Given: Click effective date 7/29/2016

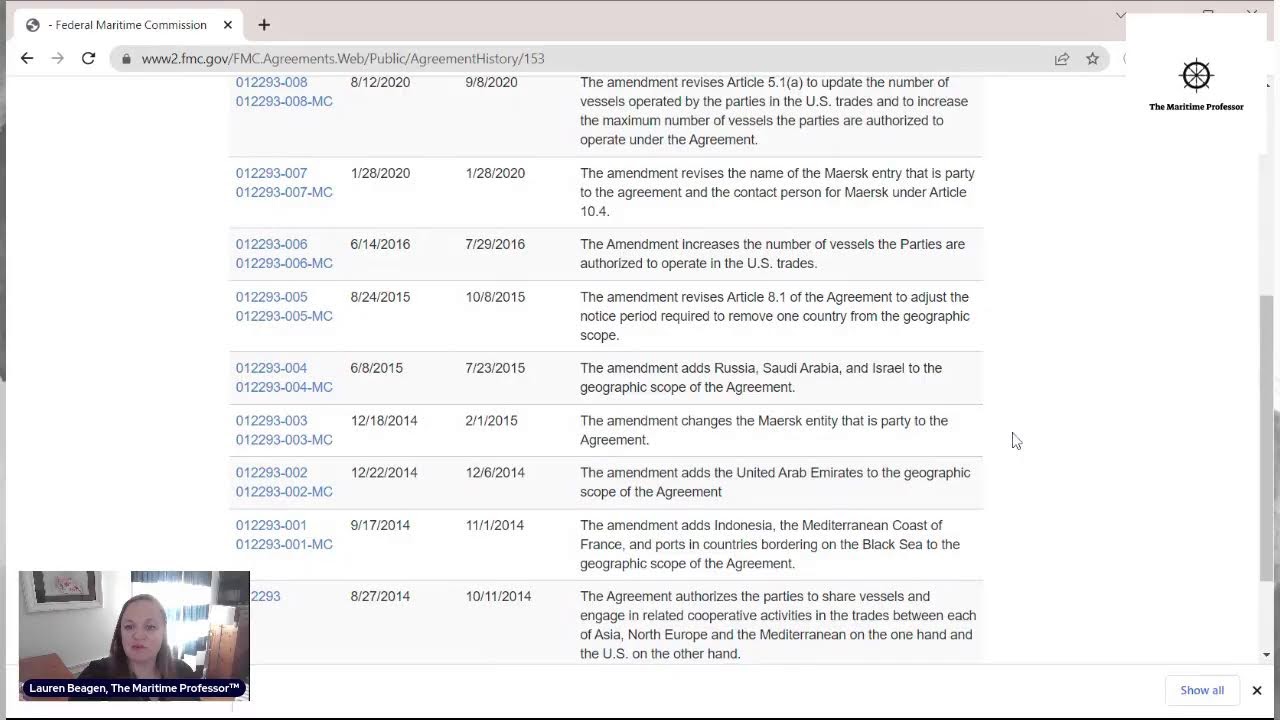Looking at the screenshot, I should 495,244.
